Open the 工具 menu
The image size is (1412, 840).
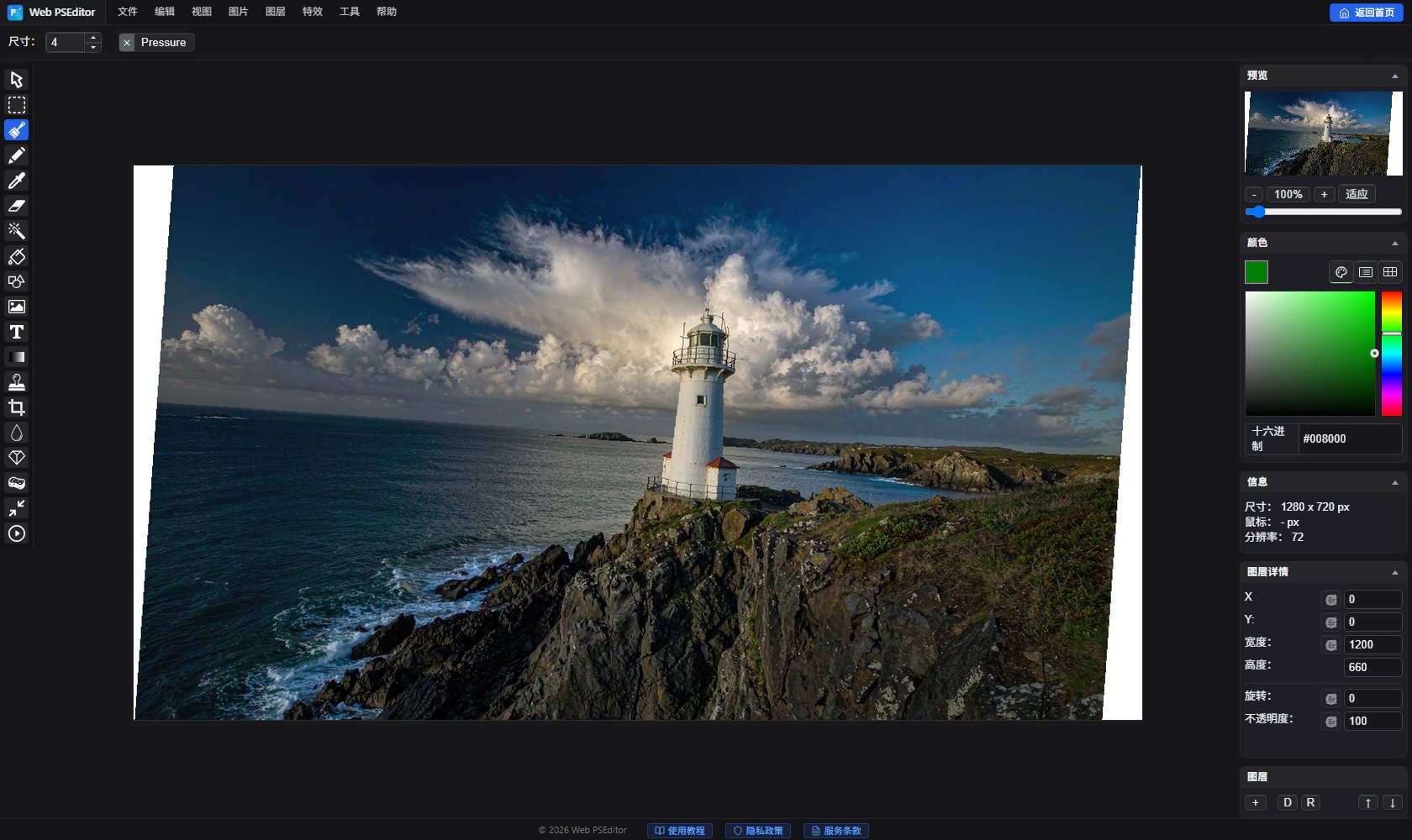[x=350, y=12]
